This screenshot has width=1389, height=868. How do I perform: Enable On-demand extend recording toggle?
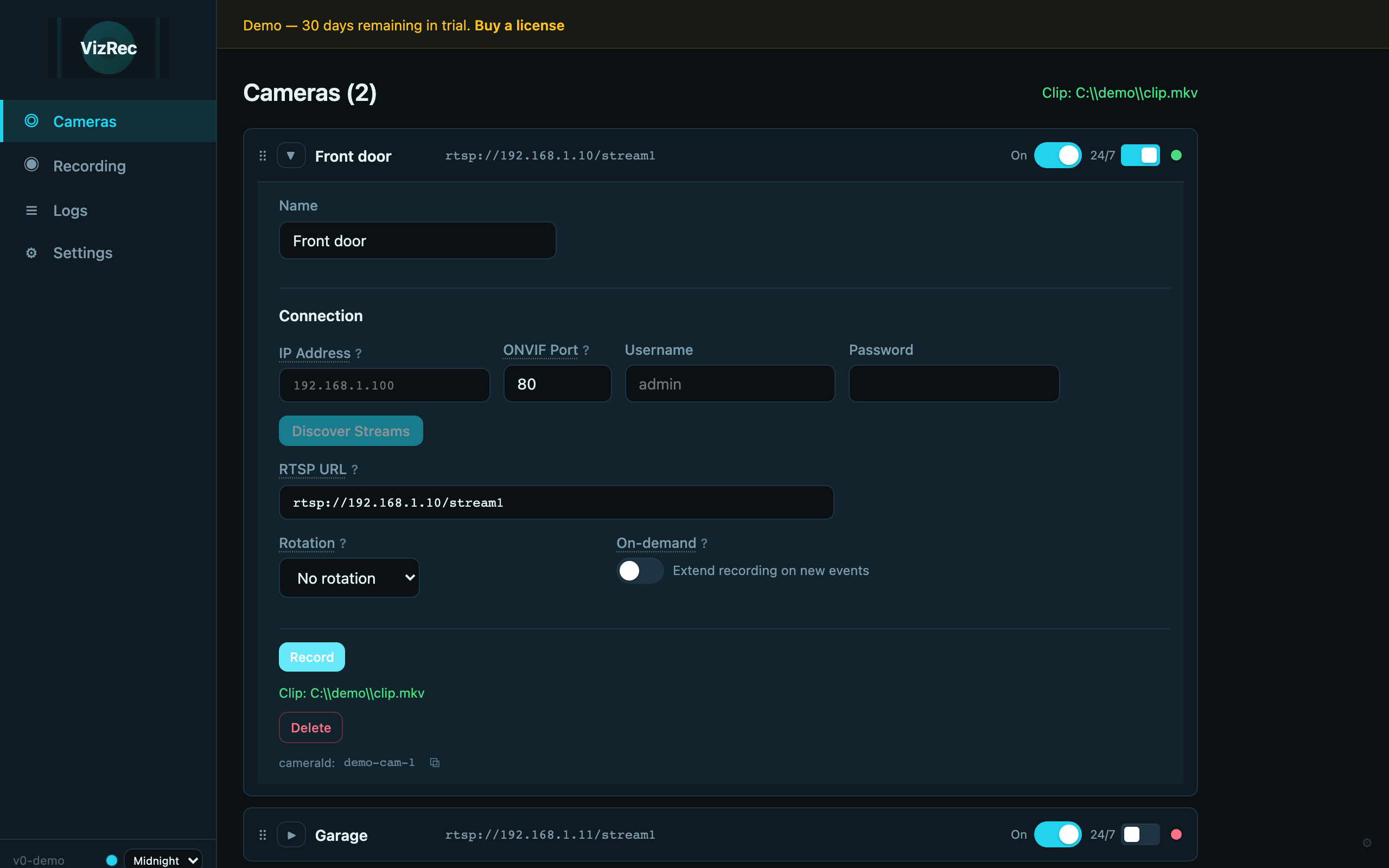[640, 571]
